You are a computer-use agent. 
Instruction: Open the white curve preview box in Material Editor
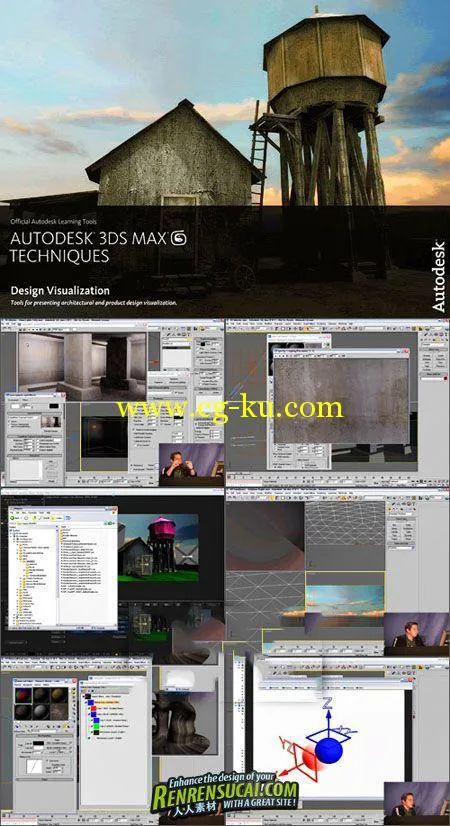34,765
